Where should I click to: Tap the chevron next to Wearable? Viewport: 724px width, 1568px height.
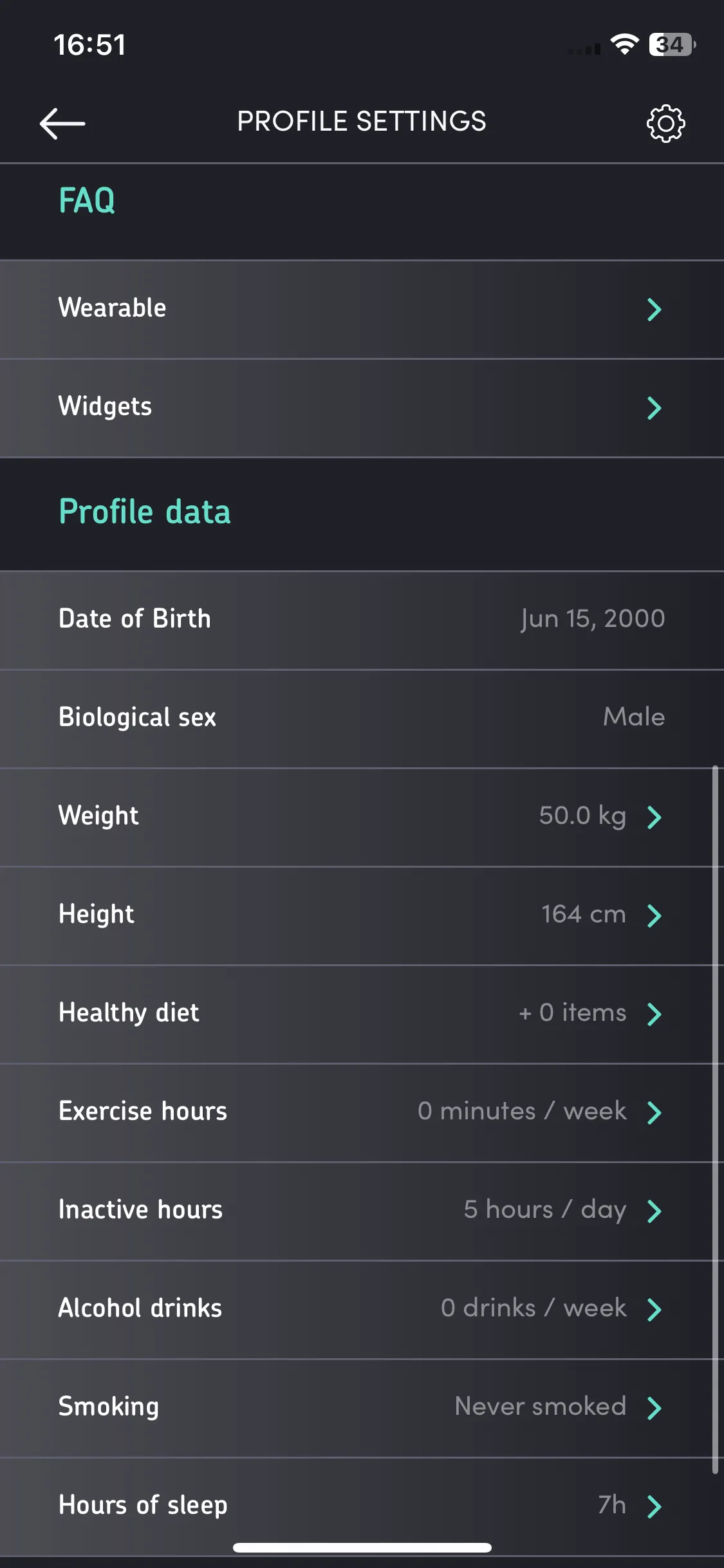654,310
